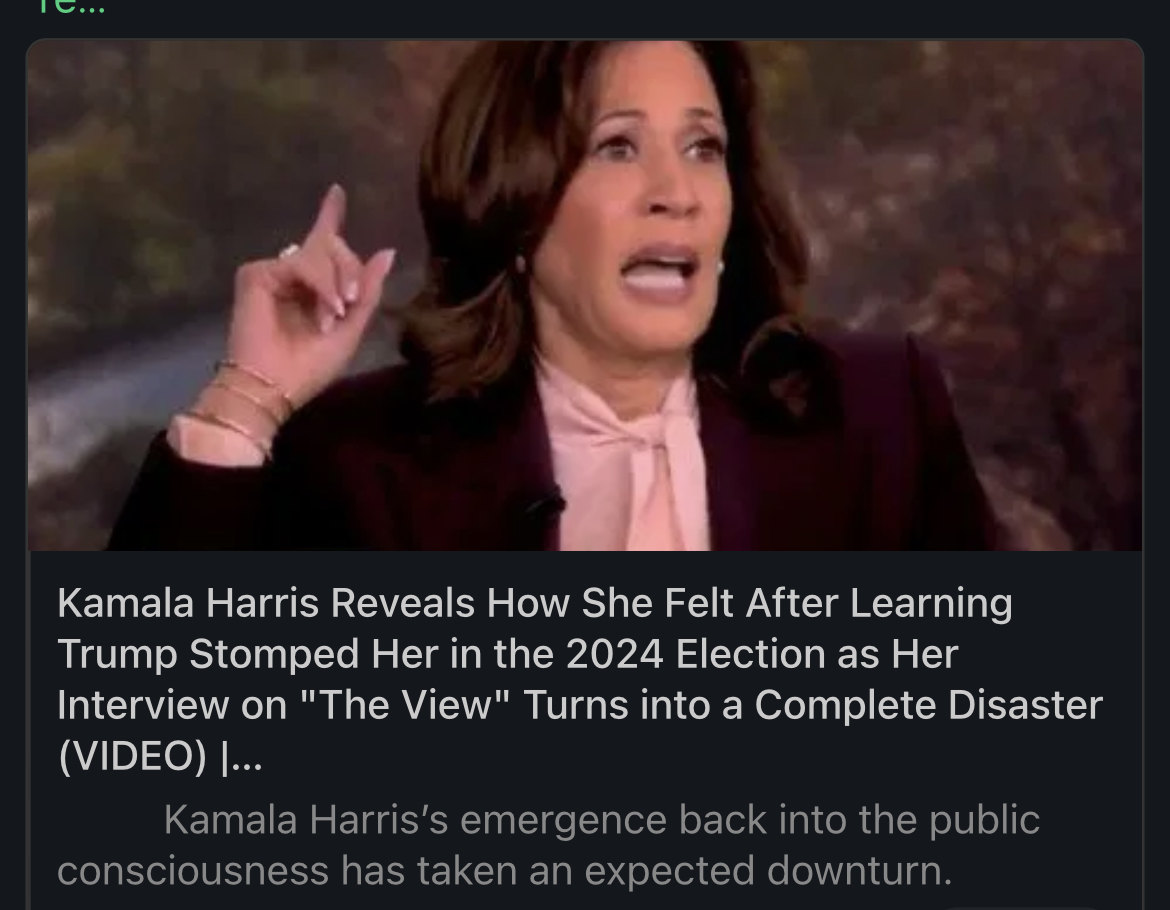Click the truncated '(VIDEO) |...' headline ending

point(160,756)
